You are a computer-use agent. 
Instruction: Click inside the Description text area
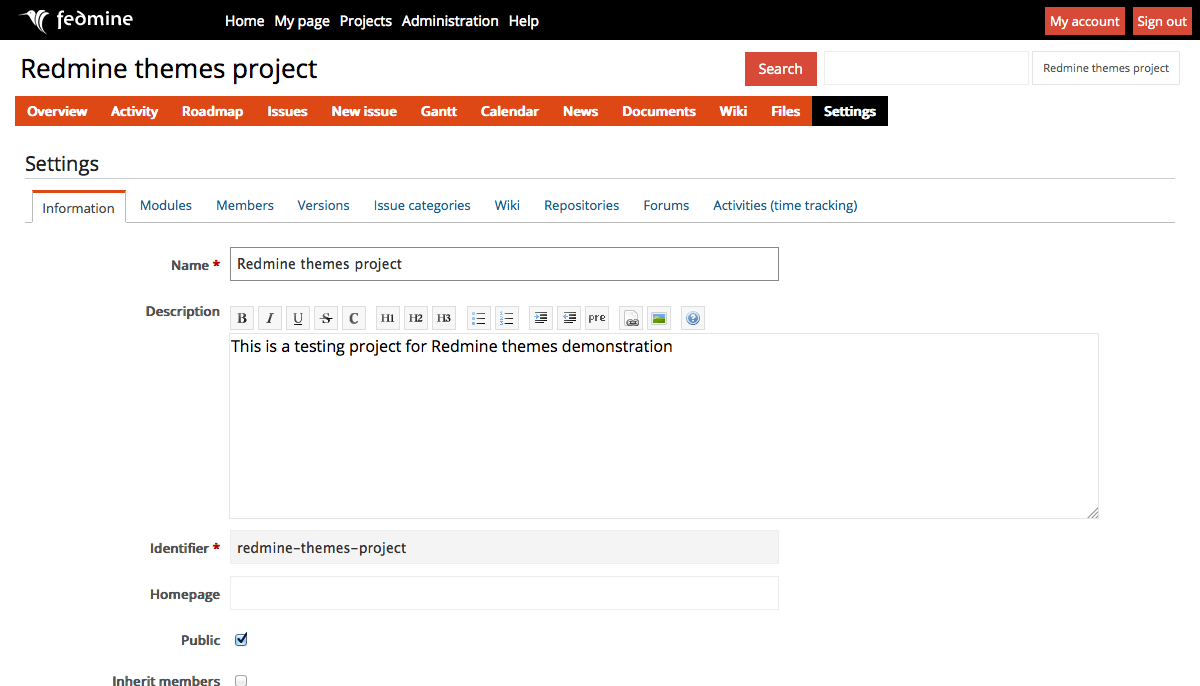tap(664, 426)
